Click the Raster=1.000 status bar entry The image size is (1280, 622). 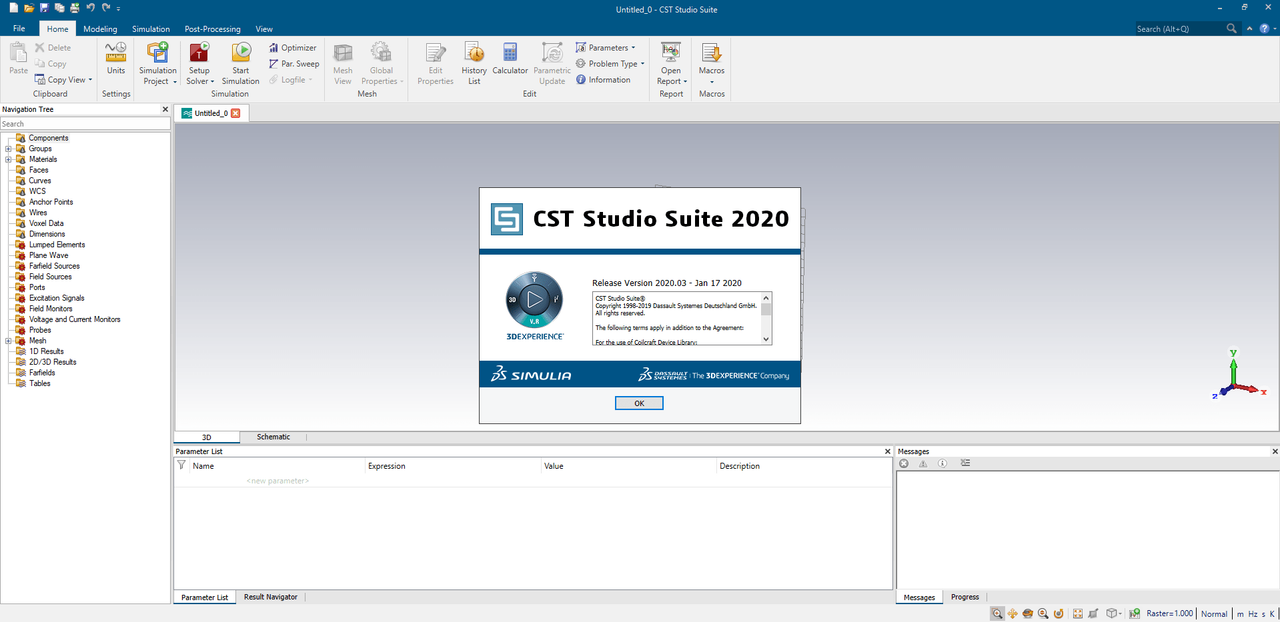[1169, 614]
